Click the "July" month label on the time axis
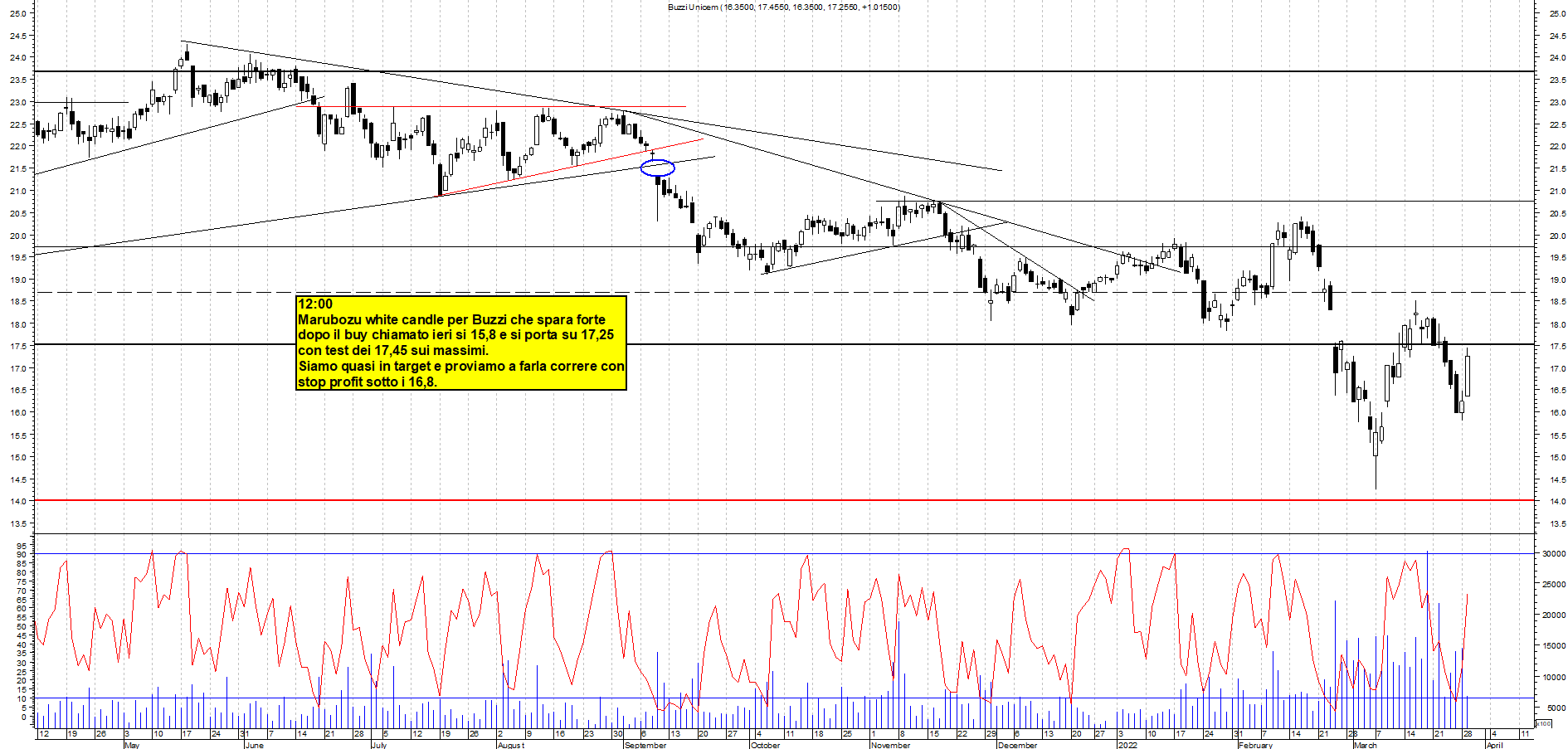The width and height of the screenshot is (1568, 749). (379, 745)
